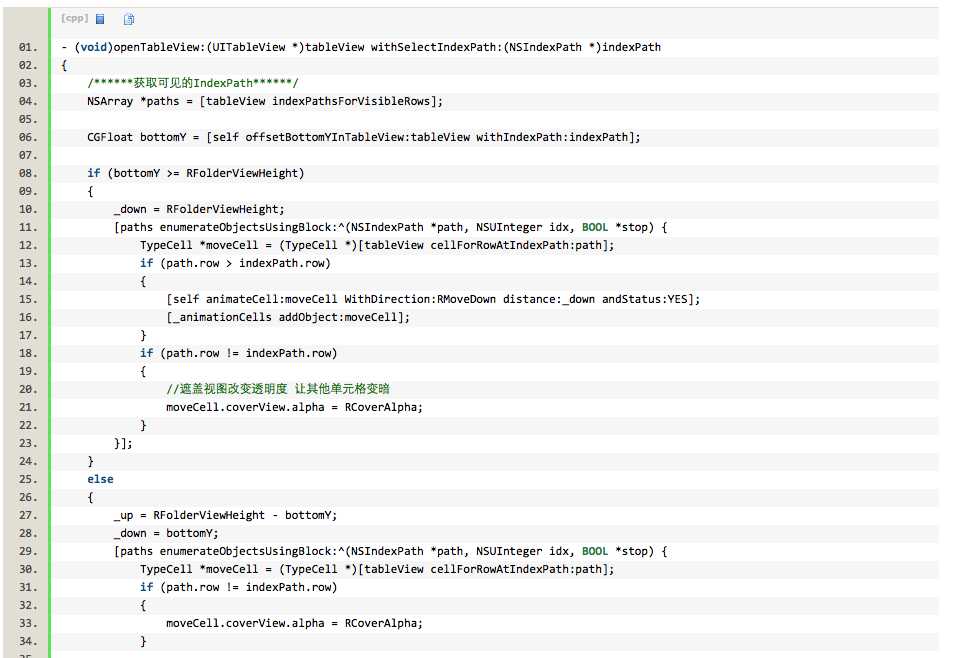The height and width of the screenshot is (658, 968).
Task: Select line number 34.
Action: click(27, 641)
